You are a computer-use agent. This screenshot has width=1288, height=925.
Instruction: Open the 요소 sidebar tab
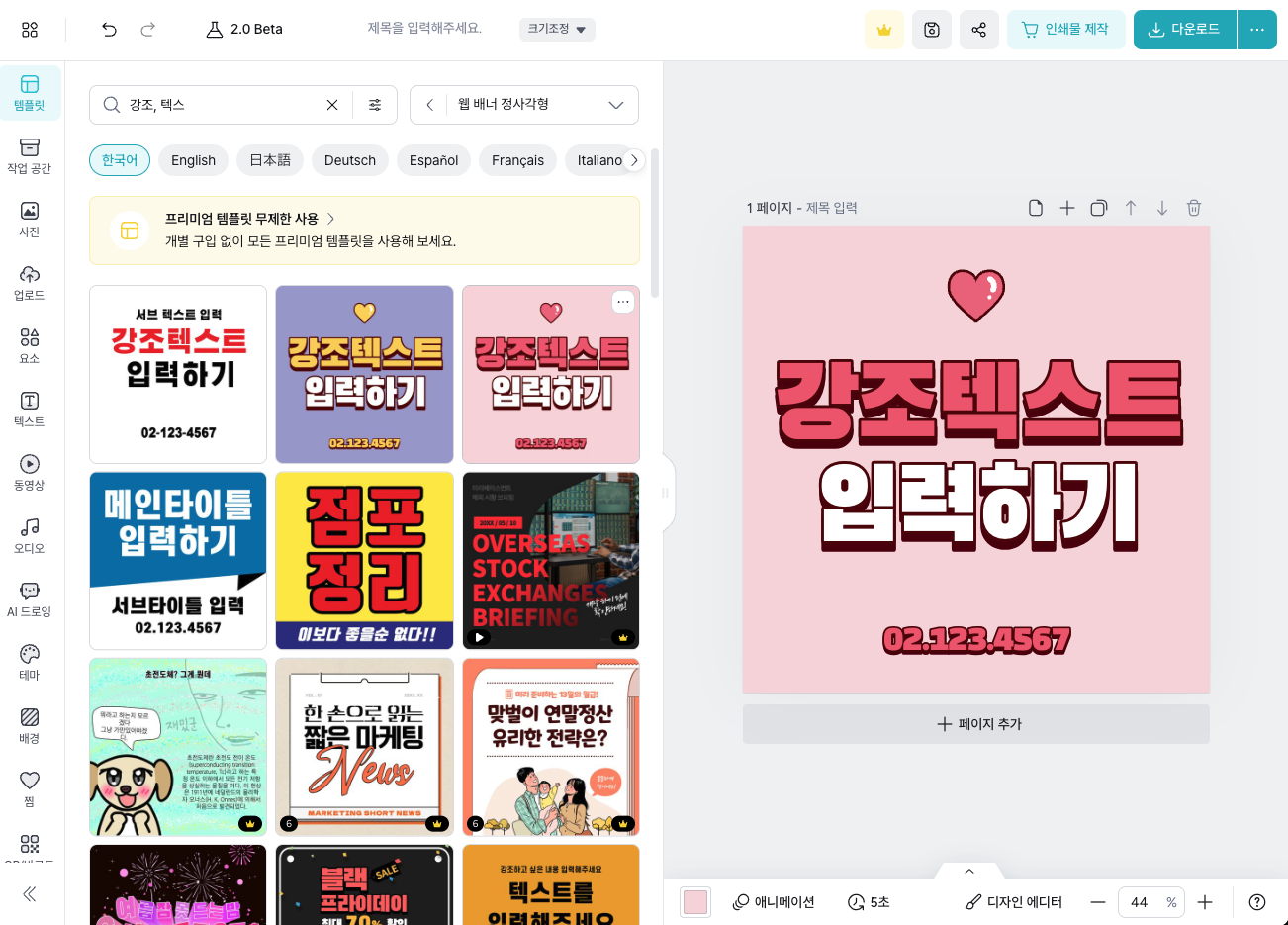coord(30,346)
